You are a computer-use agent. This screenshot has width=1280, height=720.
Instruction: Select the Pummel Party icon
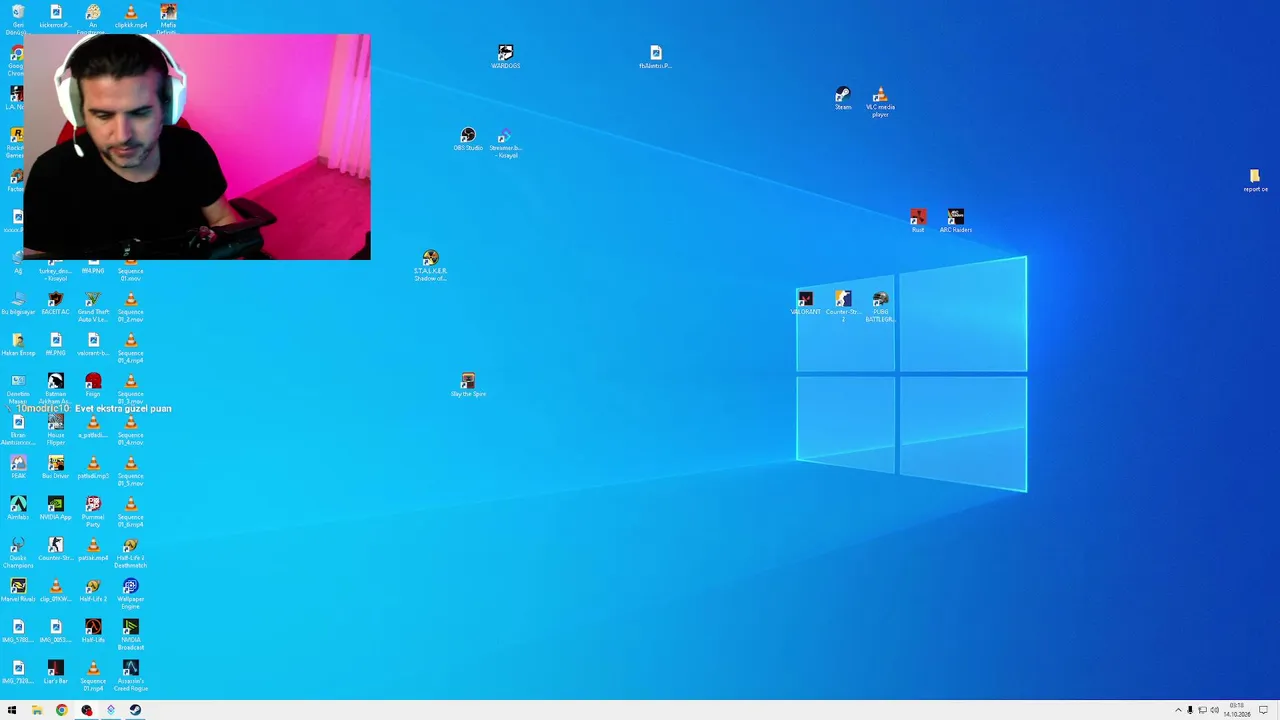point(93,511)
